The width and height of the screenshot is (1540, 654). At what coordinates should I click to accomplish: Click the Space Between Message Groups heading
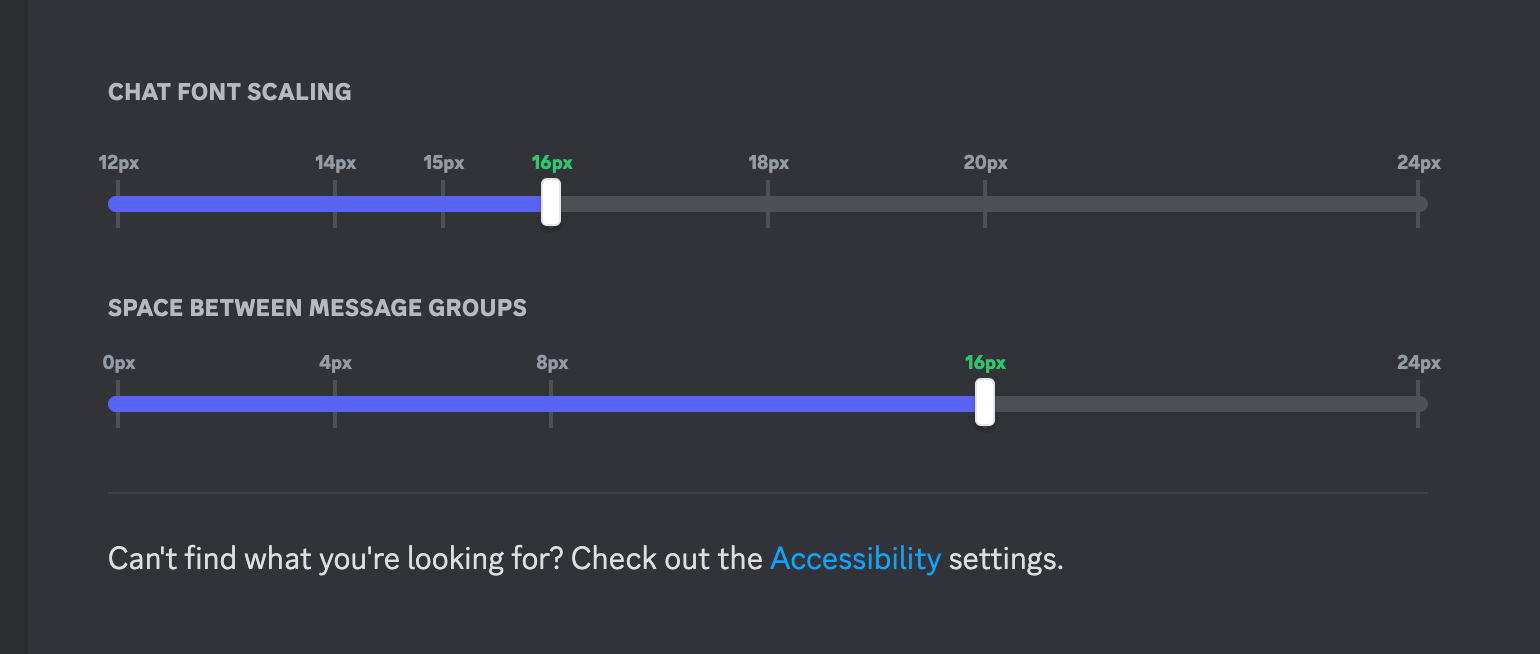(317, 308)
